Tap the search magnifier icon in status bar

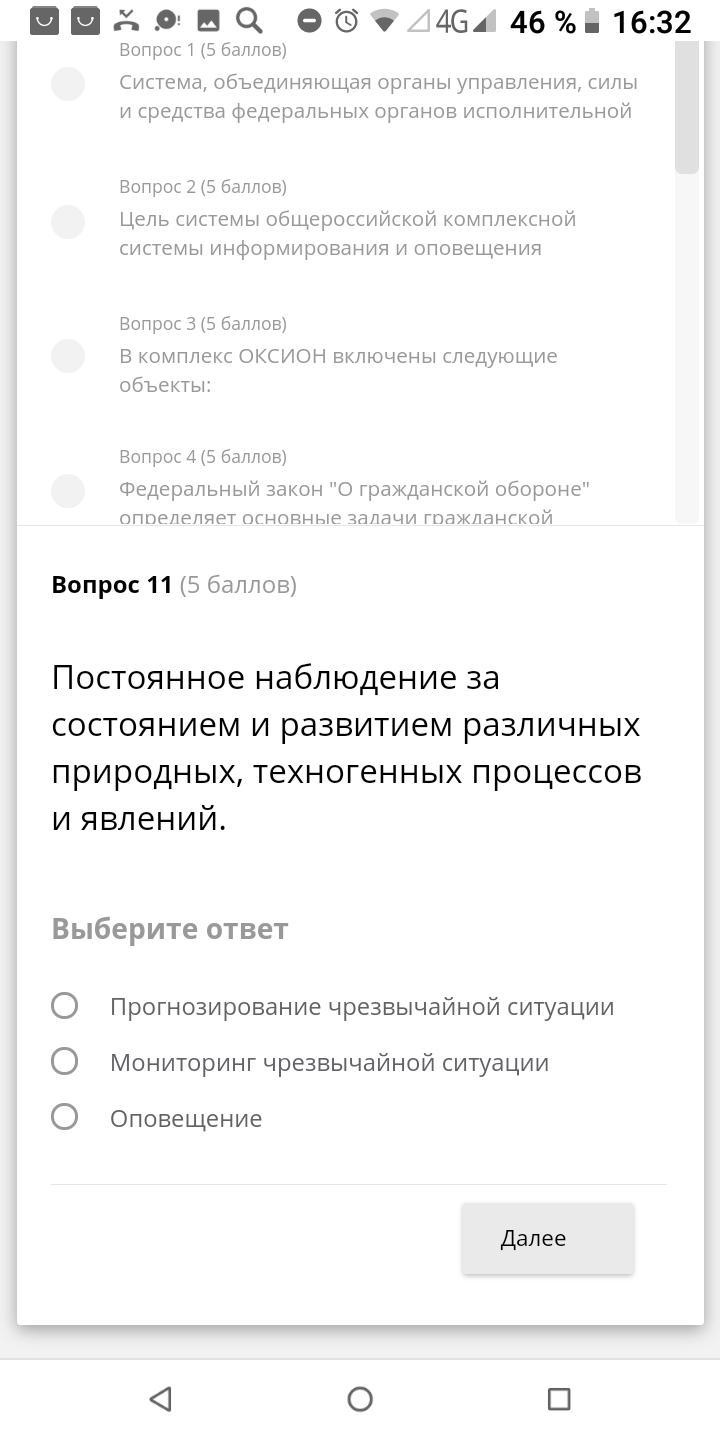(x=249, y=20)
